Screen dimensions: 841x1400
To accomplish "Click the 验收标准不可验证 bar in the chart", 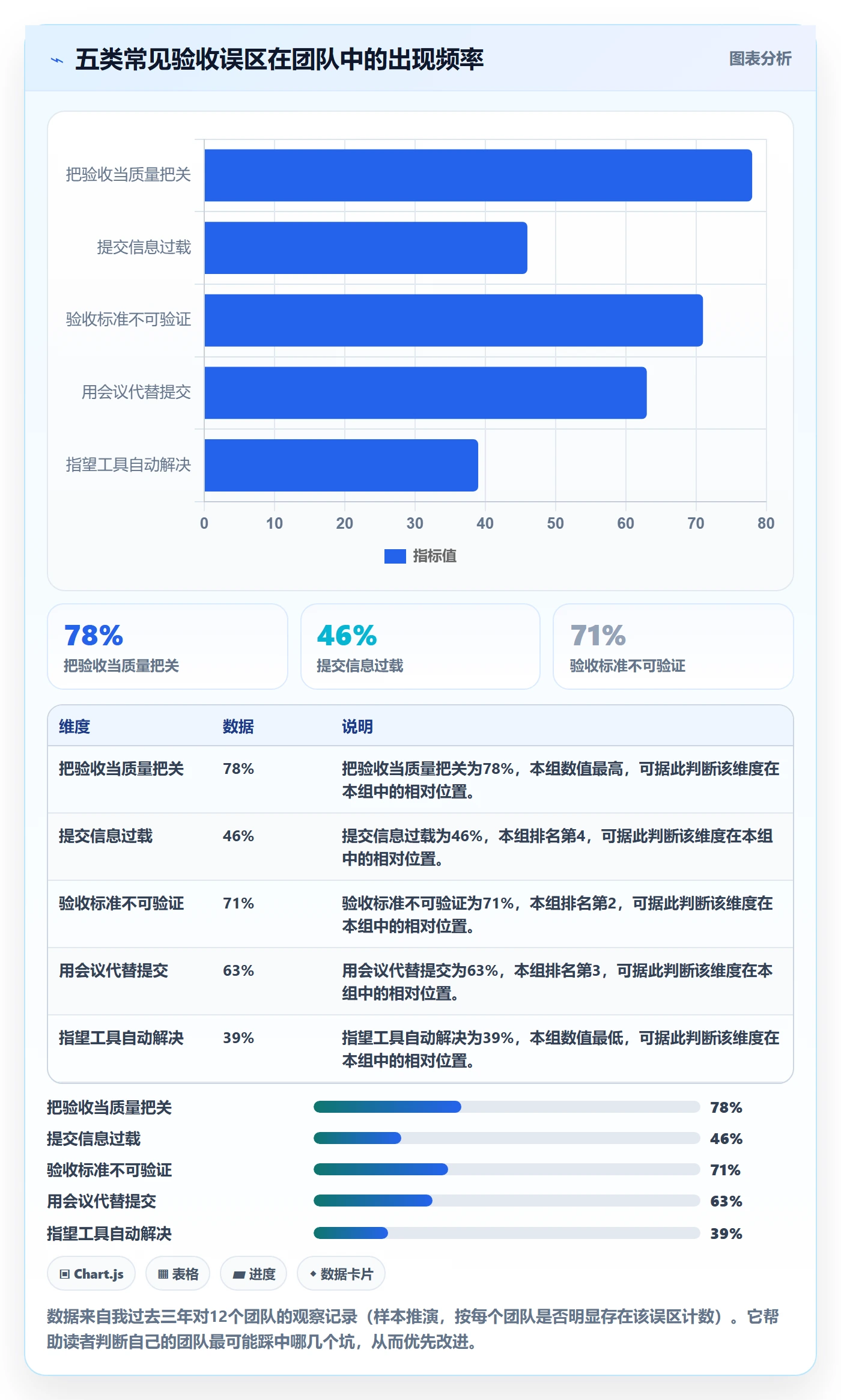I will (x=454, y=320).
